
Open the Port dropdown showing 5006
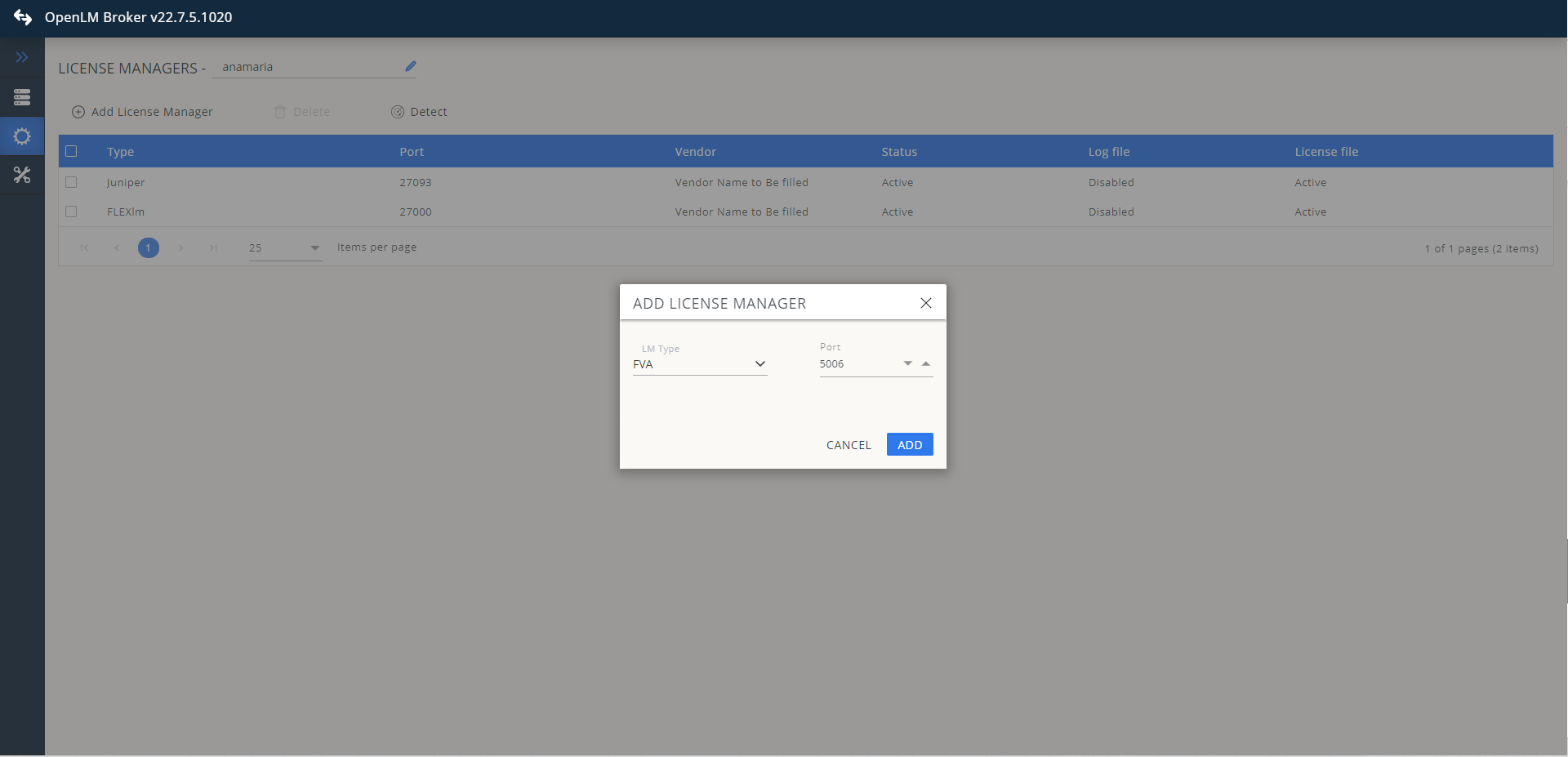[x=906, y=363]
